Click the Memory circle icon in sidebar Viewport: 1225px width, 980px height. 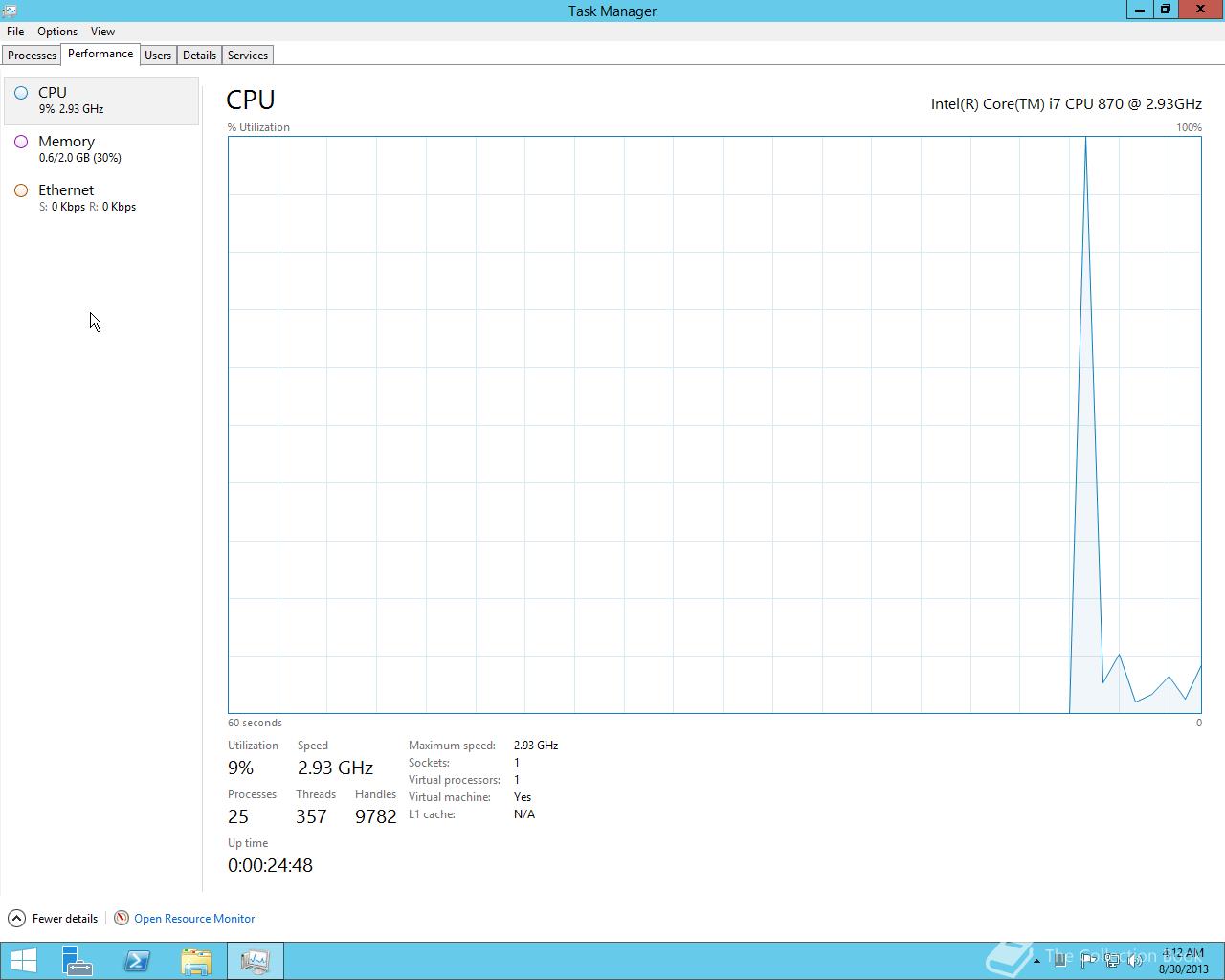click(x=21, y=142)
